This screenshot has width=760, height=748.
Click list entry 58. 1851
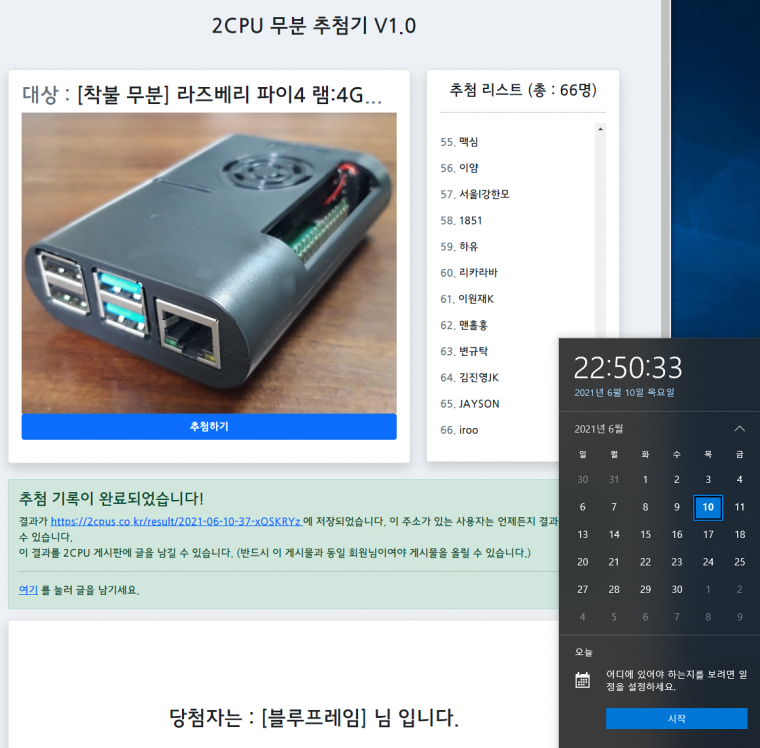click(x=461, y=221)
